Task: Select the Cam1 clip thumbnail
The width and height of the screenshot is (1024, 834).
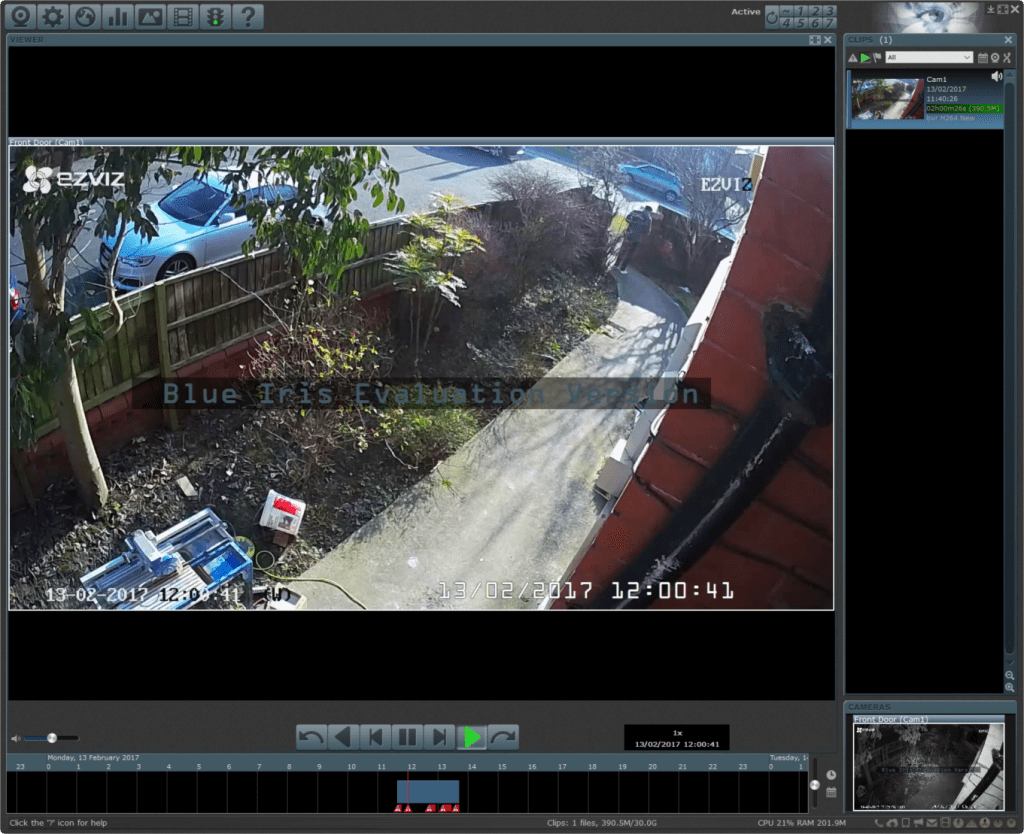Action: click(x=887, y=99)
